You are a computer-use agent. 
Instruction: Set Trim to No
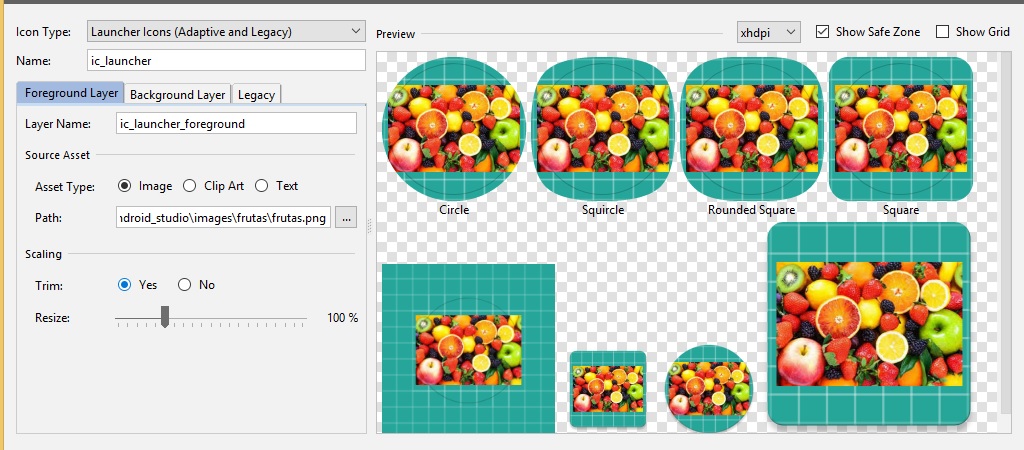pyautogui.click(x=185, y=285)
